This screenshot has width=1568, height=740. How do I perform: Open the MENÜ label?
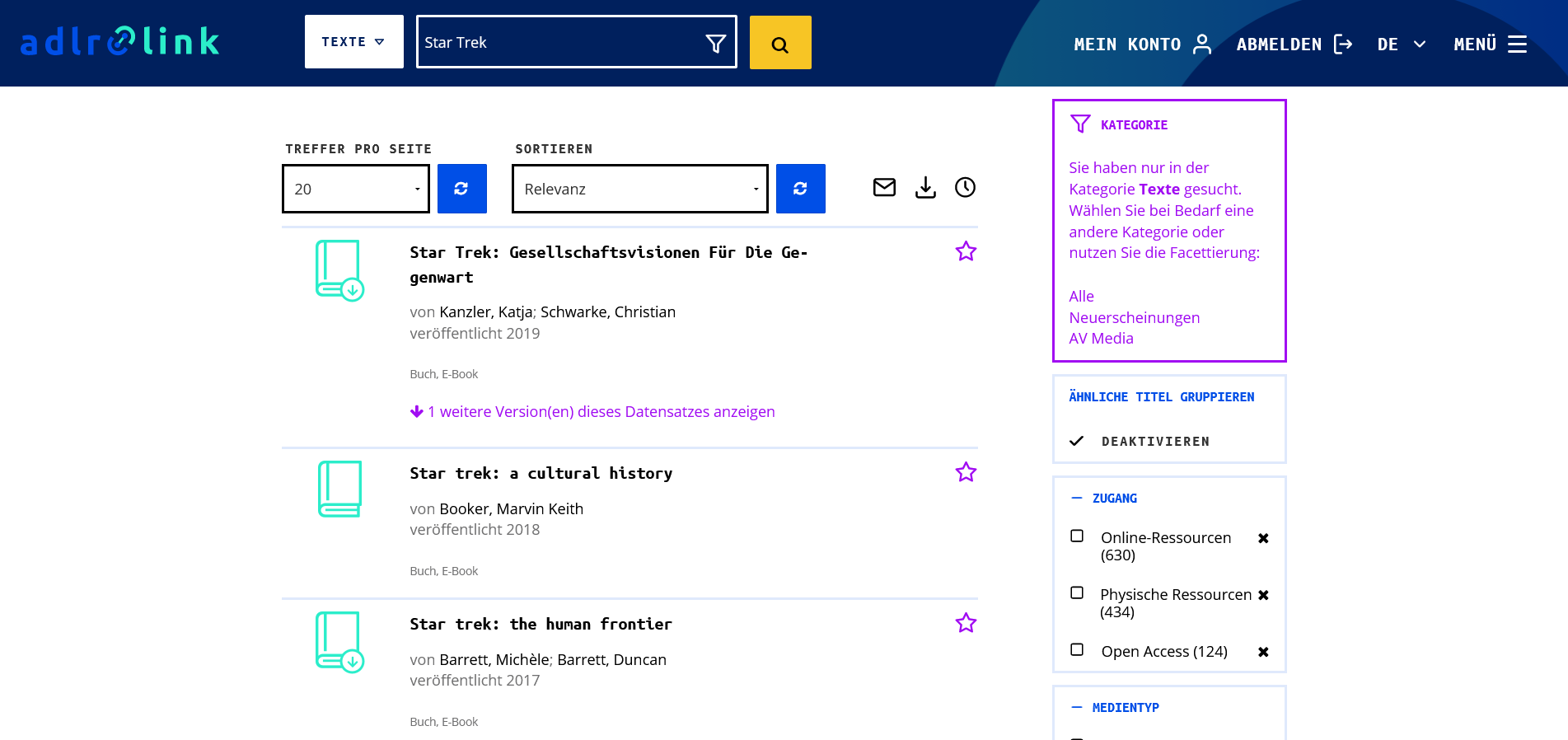click(1475, 44)
